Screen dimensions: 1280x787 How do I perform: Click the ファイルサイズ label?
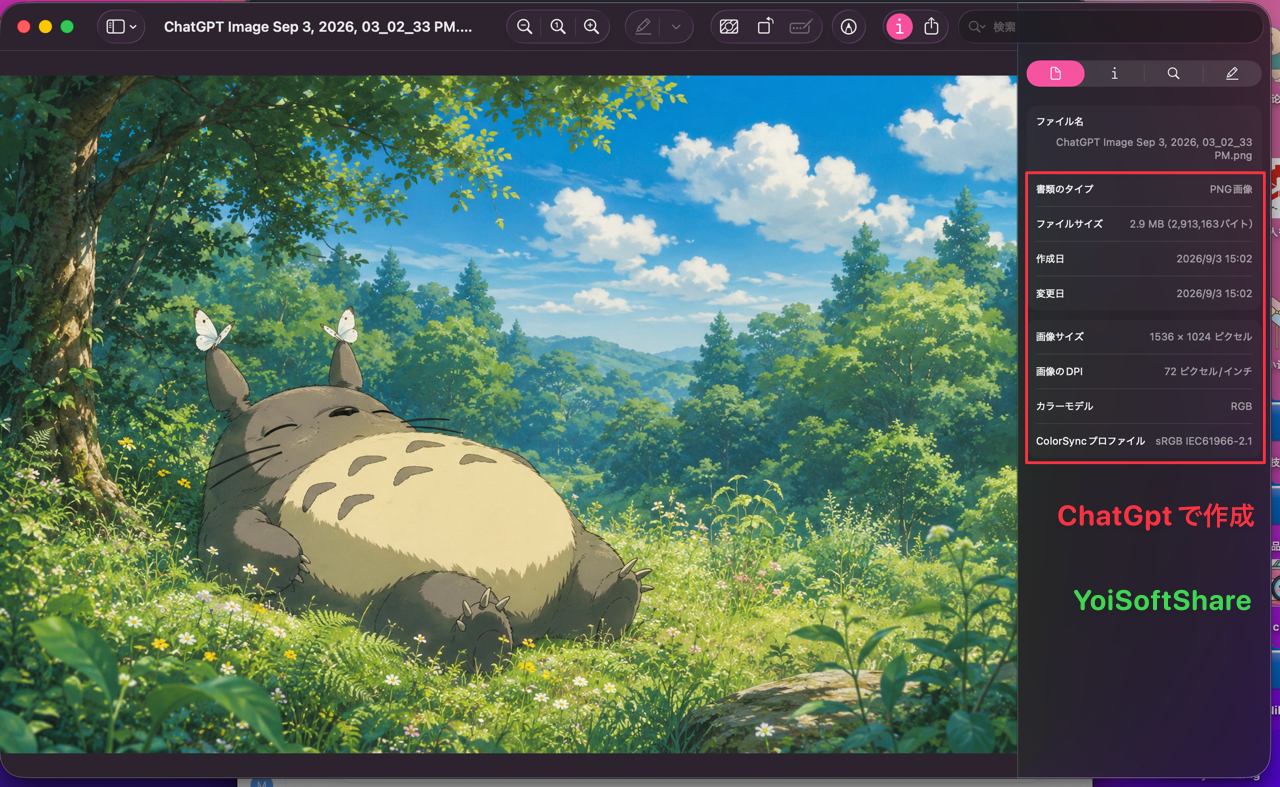click(1069, 224)
